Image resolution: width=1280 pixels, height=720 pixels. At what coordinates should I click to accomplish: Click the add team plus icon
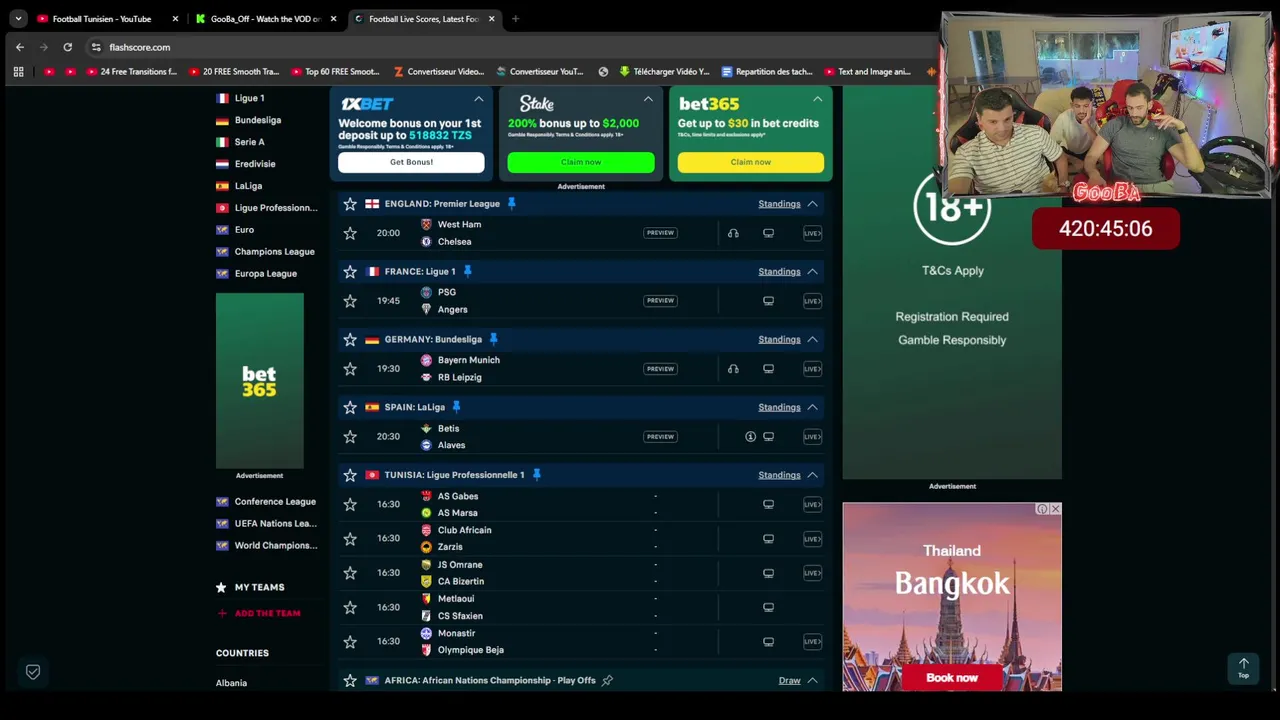click(222, 613)
